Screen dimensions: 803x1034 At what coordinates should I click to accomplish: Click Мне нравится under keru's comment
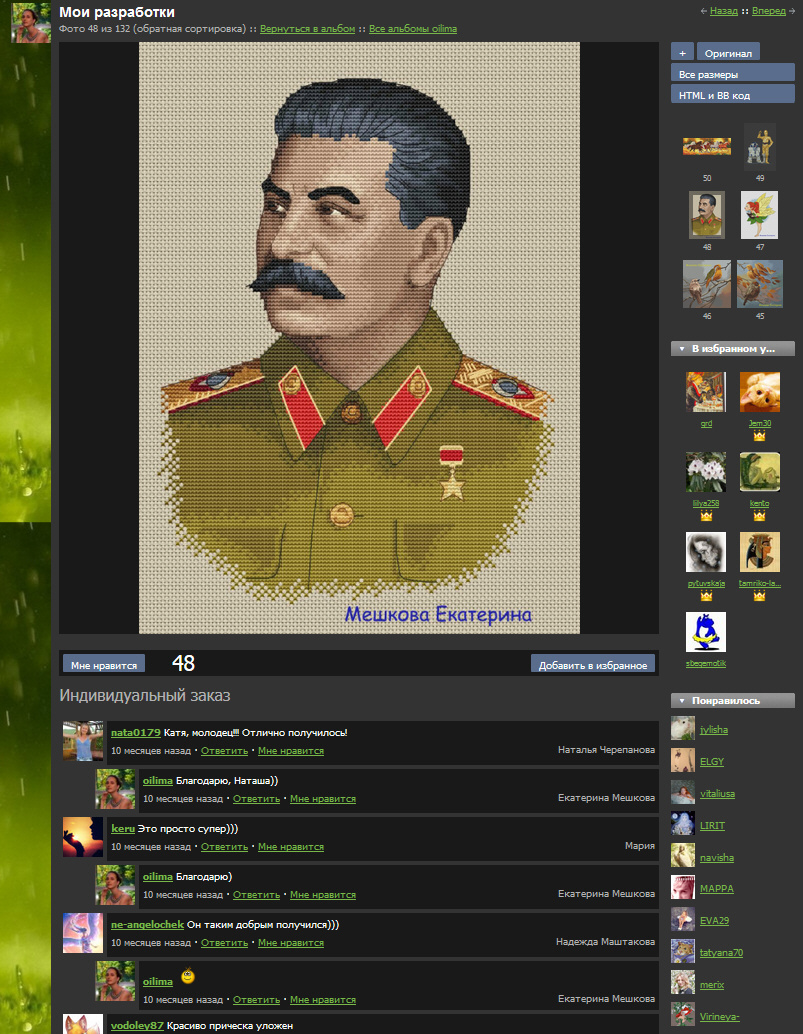tap(291, 847)
